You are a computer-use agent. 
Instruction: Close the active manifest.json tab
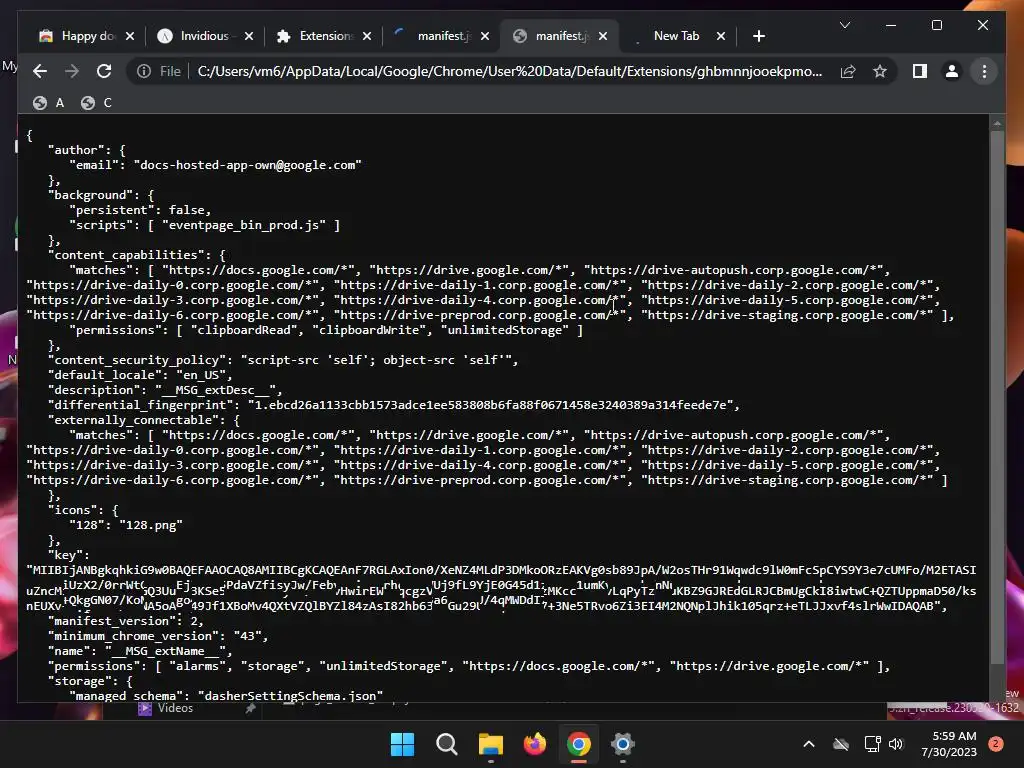click(x=603, y=36)
